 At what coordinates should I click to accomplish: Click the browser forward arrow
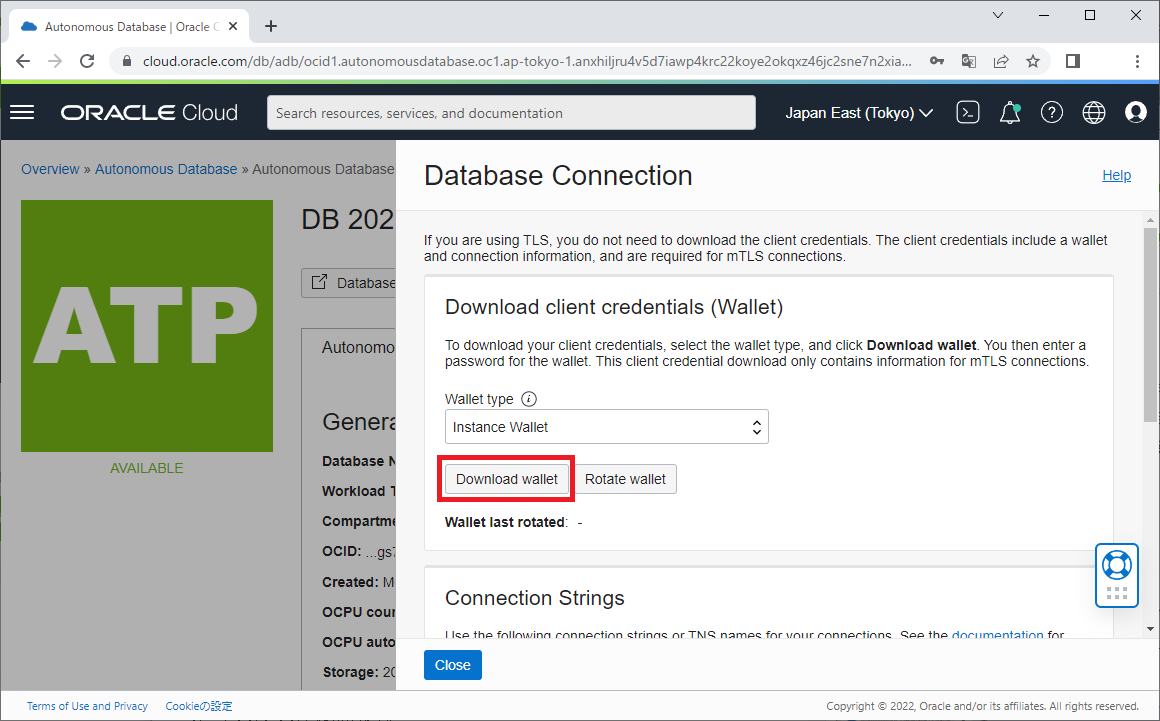pyautogui.click(x=55, y=61)
